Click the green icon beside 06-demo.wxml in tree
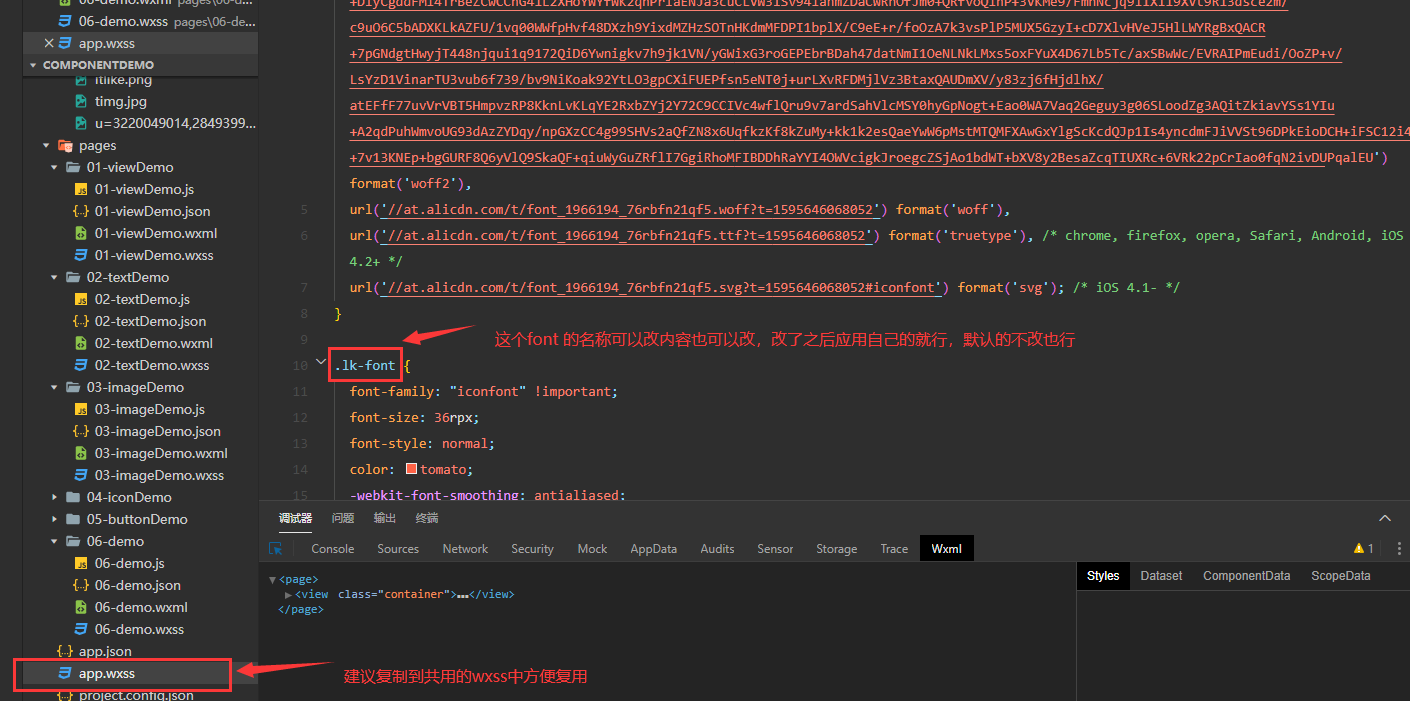 (82, 607)
